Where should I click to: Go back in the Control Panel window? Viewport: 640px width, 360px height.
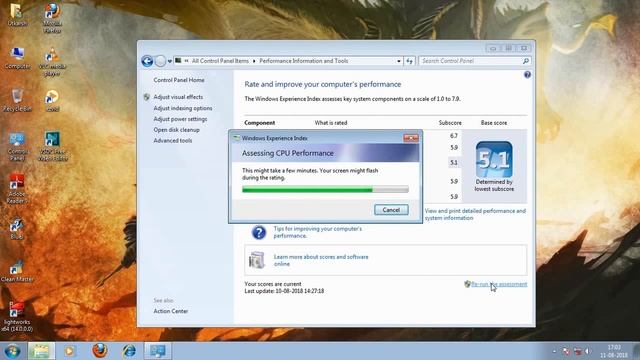(147, 61)
